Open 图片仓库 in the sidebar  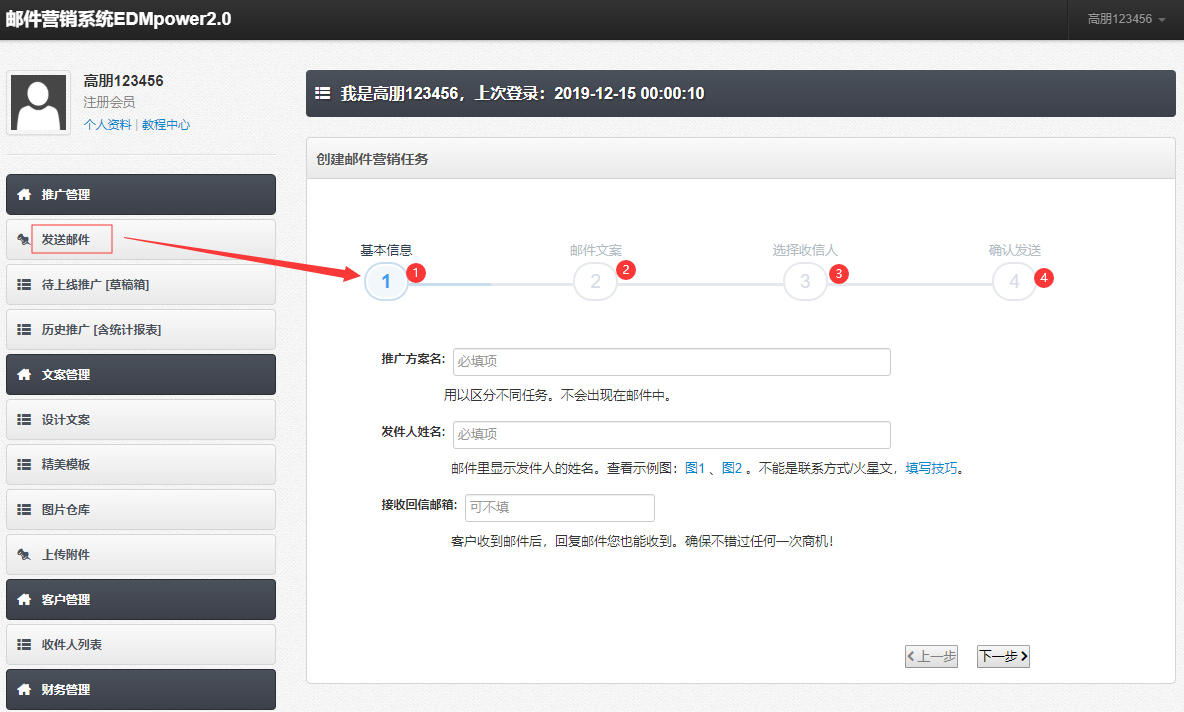point(140,510)
